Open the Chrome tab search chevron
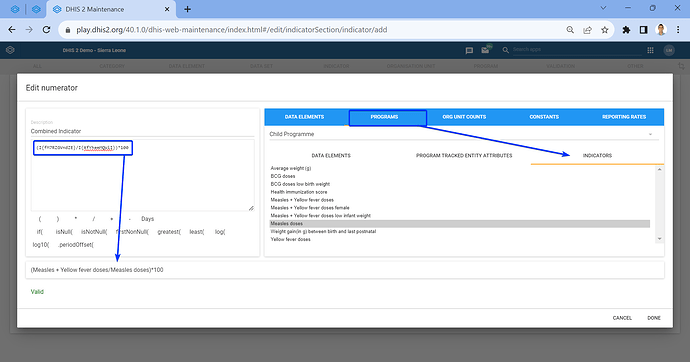690x362 pixels. (603, 8)
